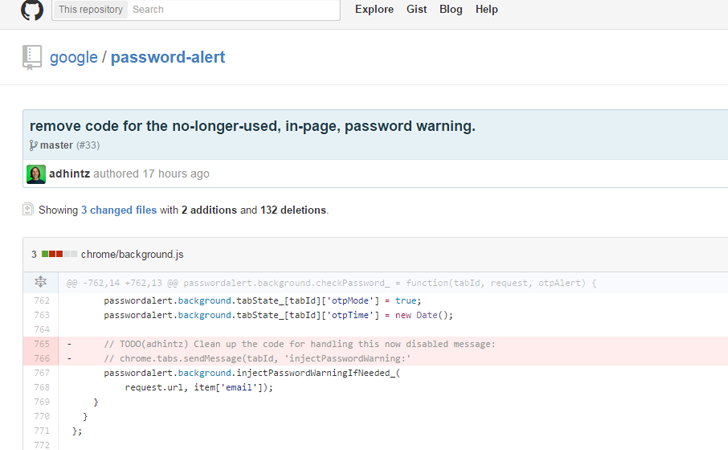Screen dimensions: 728x450
Task: Click the chrome/background.js file header
Action: (x=132, y=254)
